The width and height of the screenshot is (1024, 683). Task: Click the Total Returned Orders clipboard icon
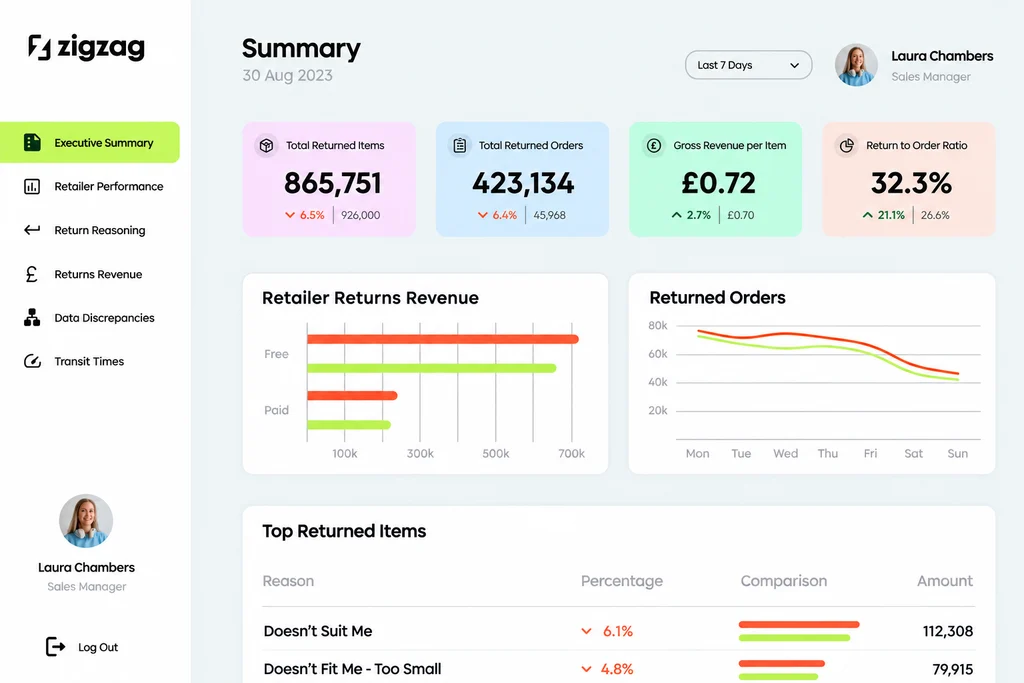460,146
